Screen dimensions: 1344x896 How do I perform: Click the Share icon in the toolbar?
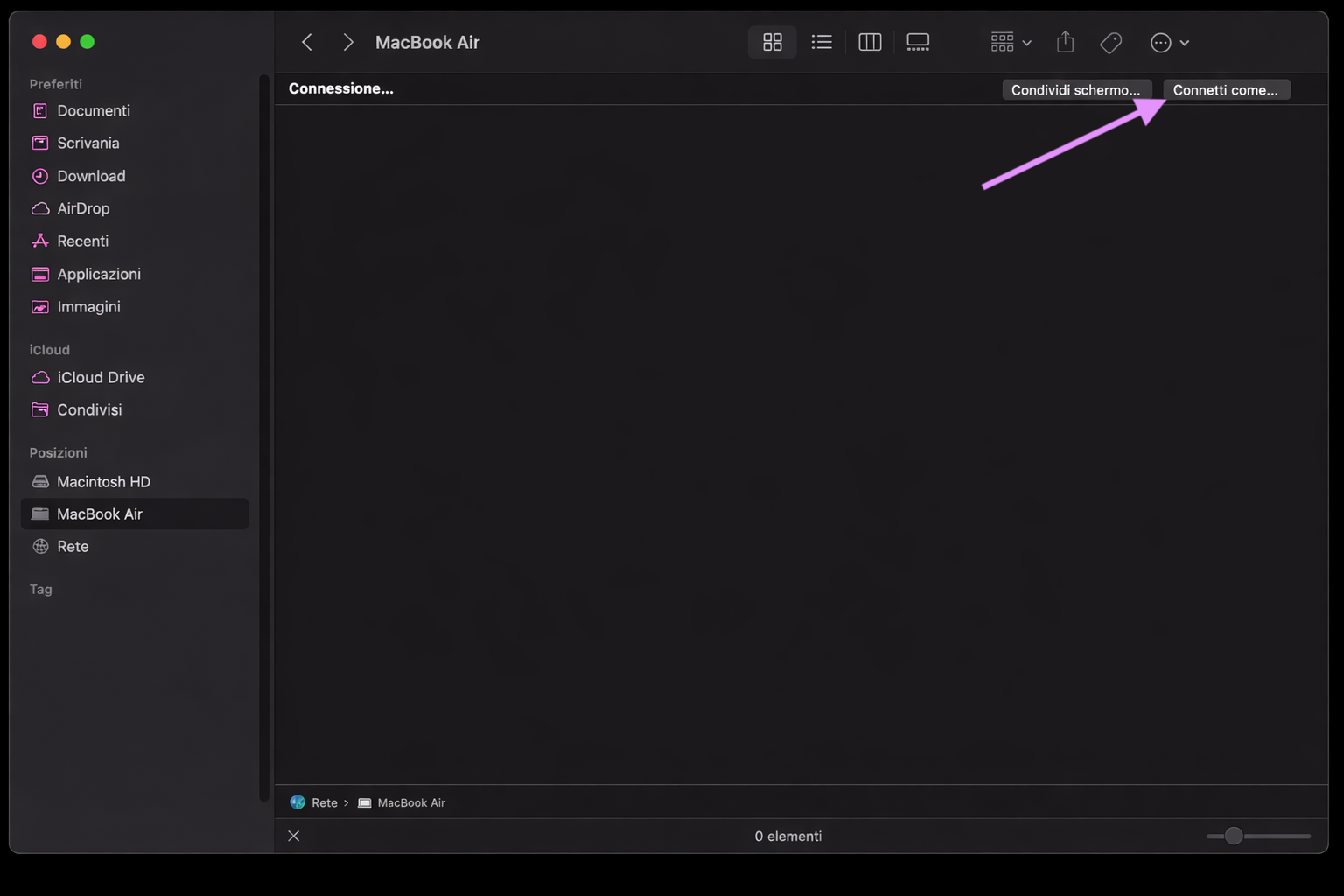click(1065, 41)
